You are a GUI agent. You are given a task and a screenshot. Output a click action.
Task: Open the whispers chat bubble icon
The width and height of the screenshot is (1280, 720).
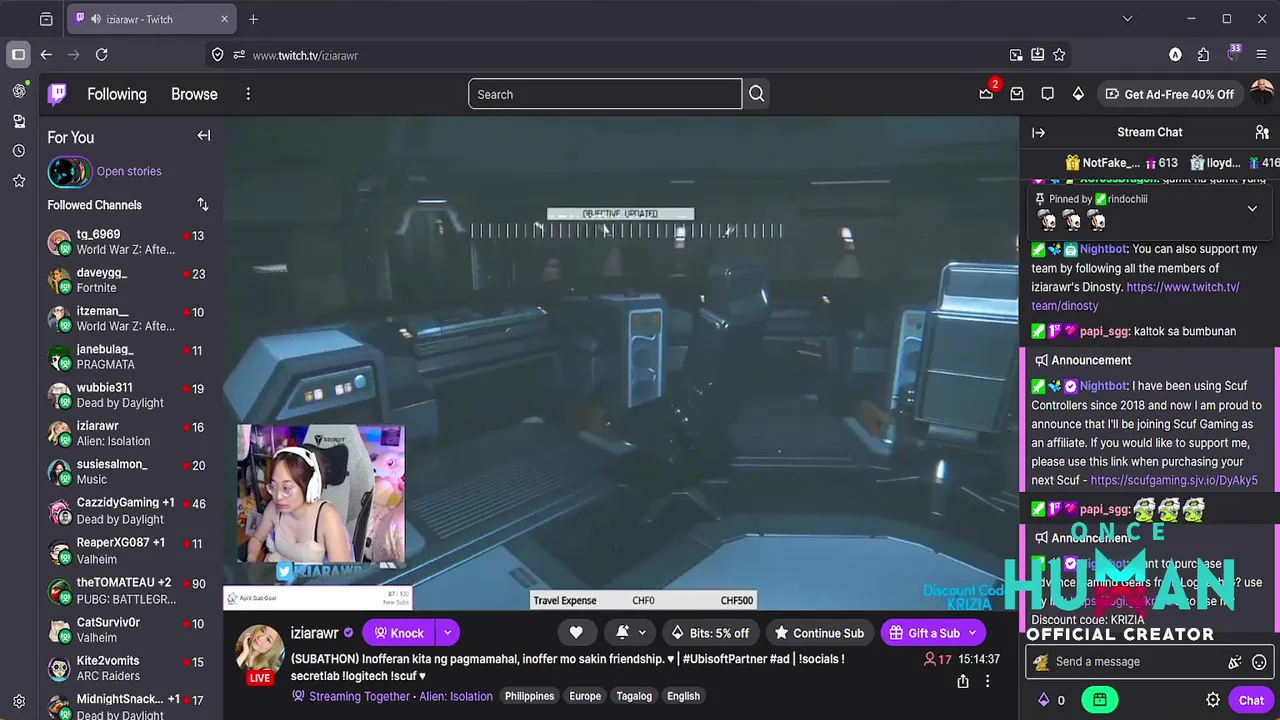[1047, 94]
